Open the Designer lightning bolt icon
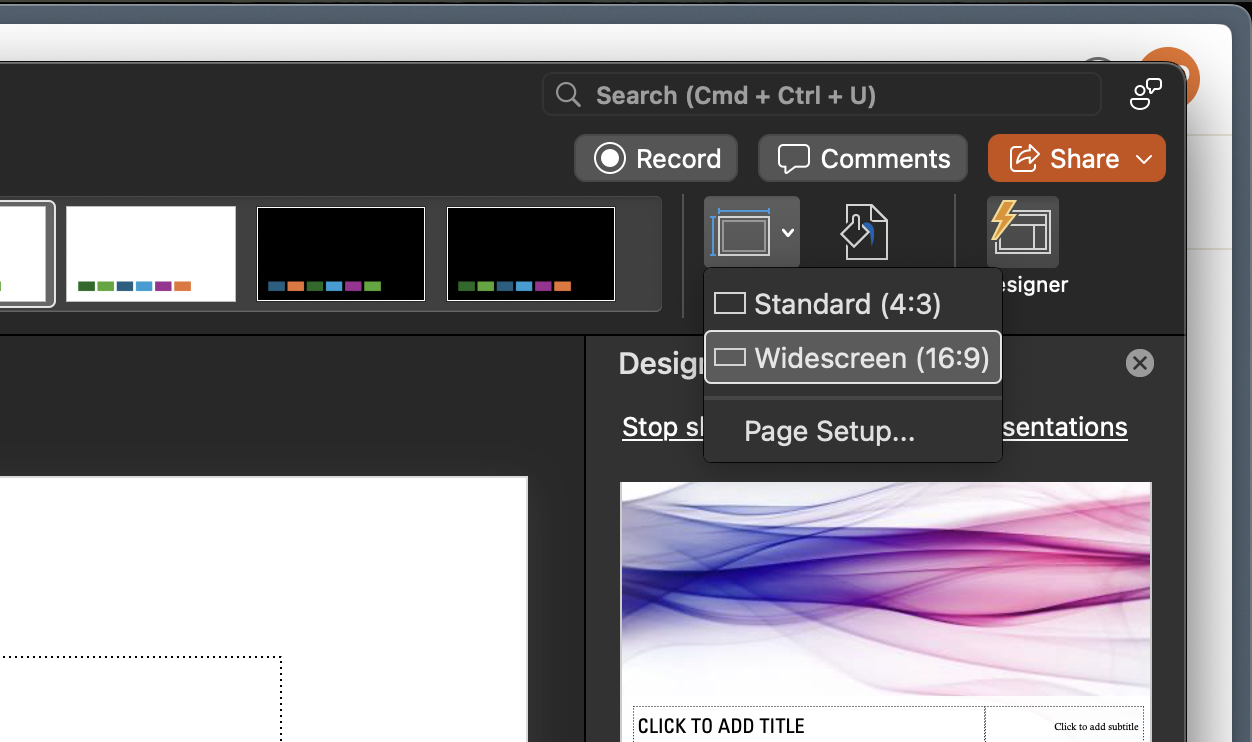 pos(1022,232)
